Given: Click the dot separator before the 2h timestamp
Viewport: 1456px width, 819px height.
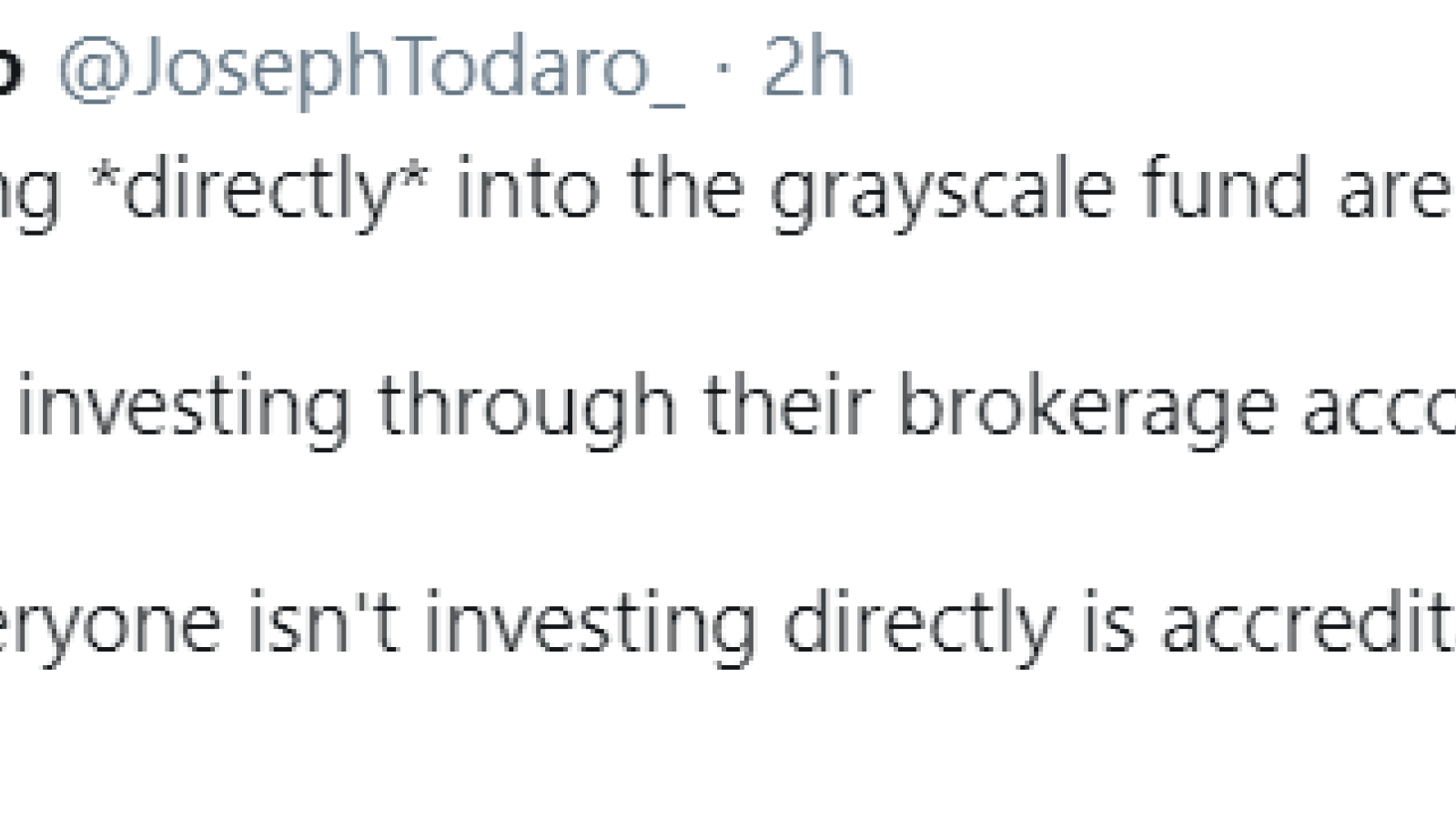Looking at the screenshot, I should [x=725, y=69].
